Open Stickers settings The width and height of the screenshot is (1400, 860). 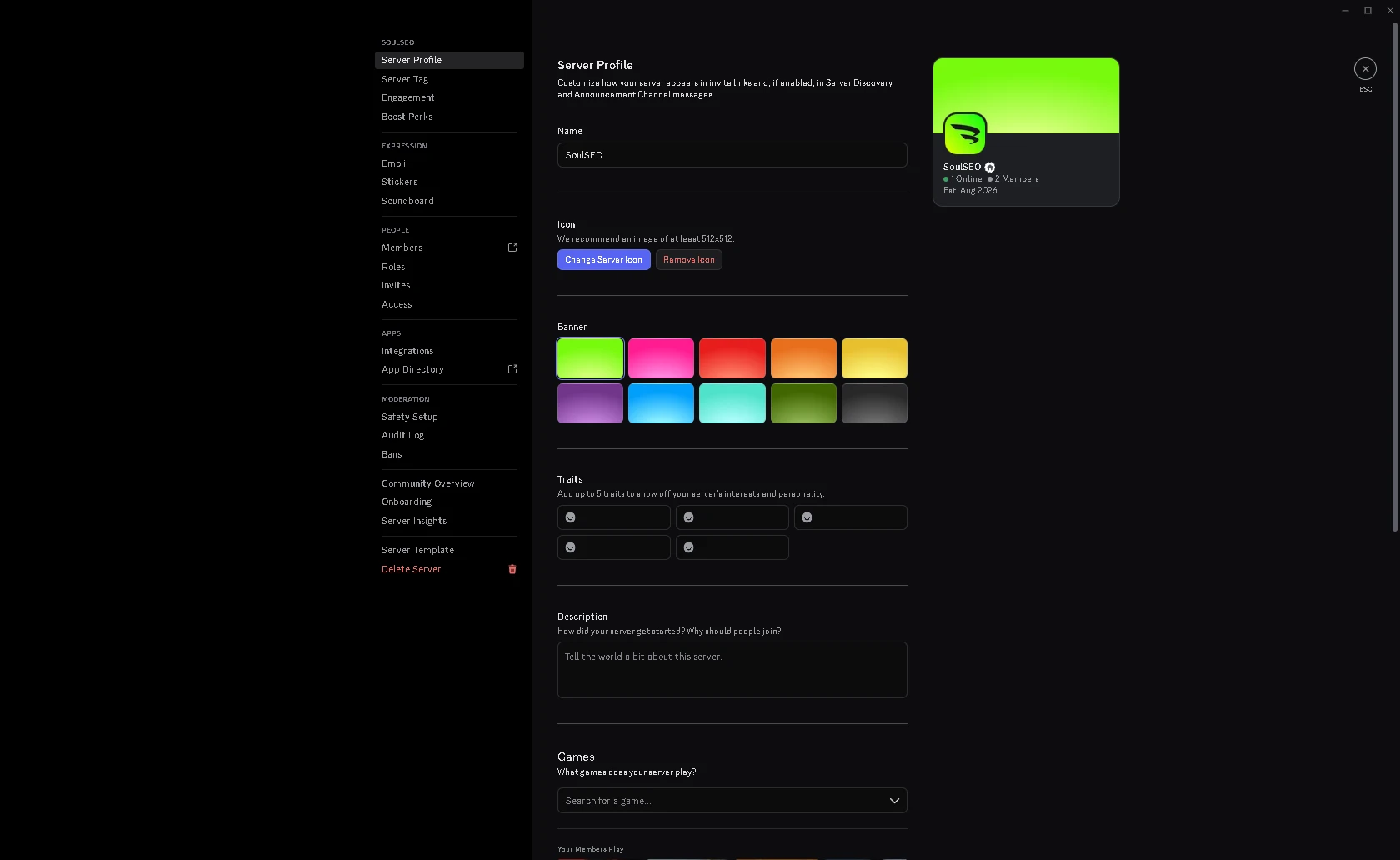point(449,182)
